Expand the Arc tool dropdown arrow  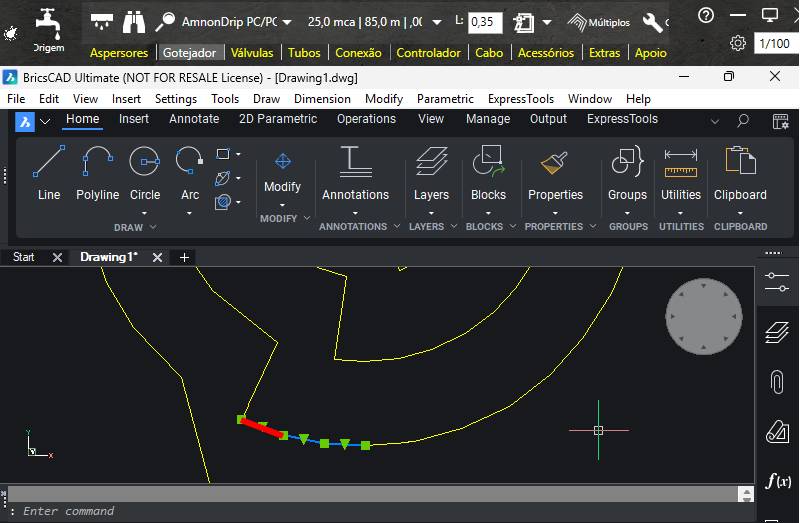click(190, 212)
